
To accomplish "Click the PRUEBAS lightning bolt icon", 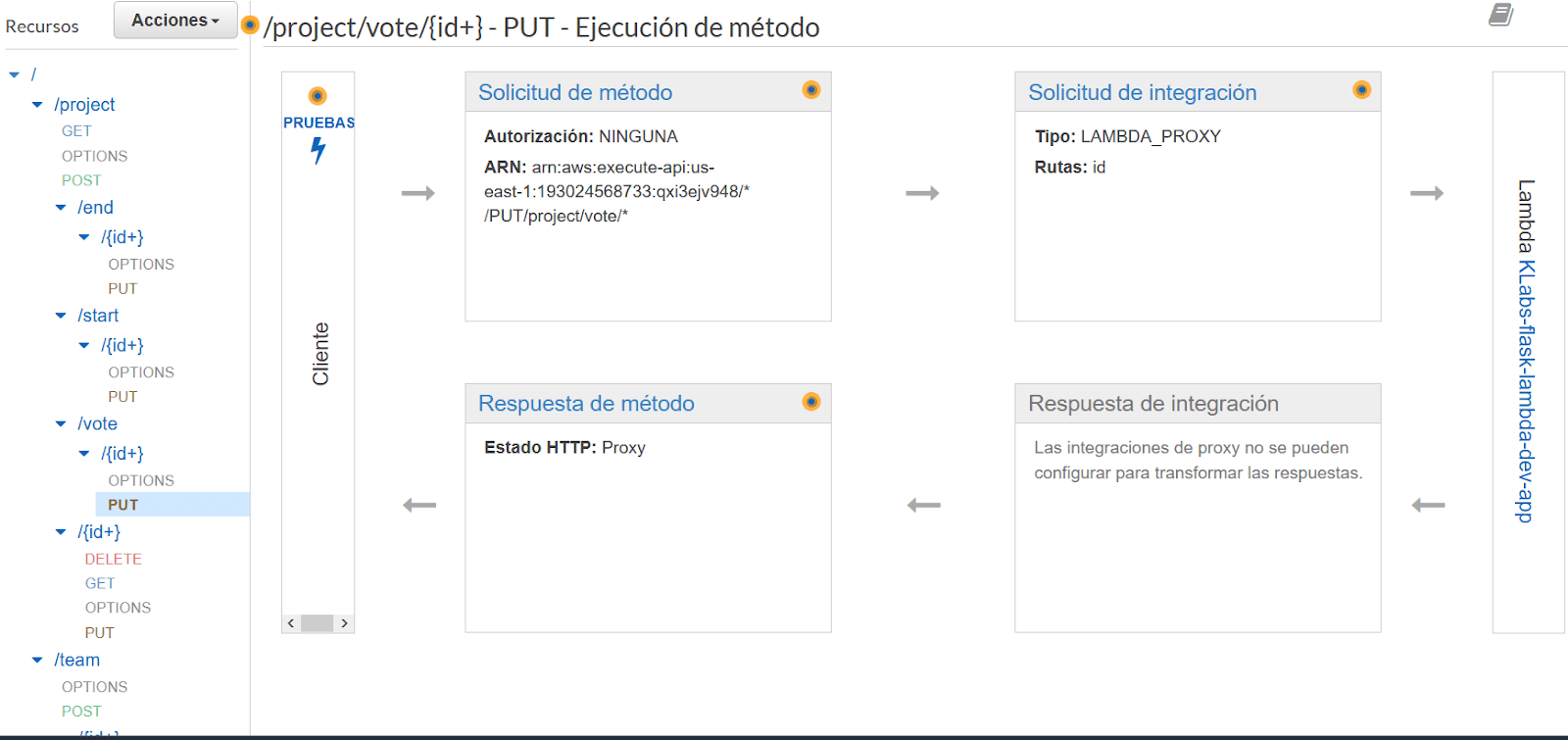I will click(x=318, y=150).
